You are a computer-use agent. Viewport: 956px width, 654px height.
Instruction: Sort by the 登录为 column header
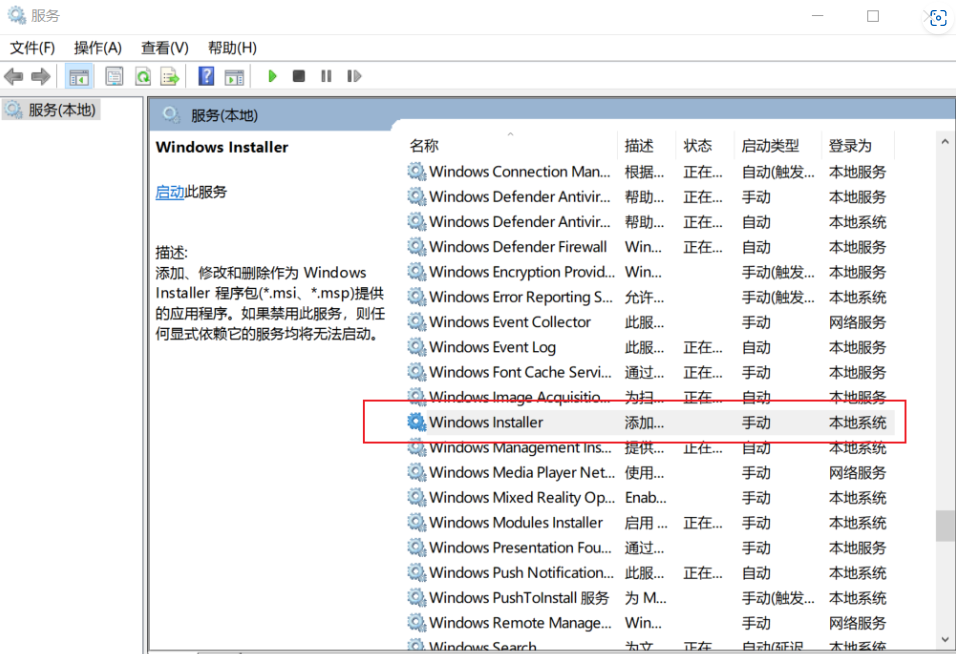[850, 146]
